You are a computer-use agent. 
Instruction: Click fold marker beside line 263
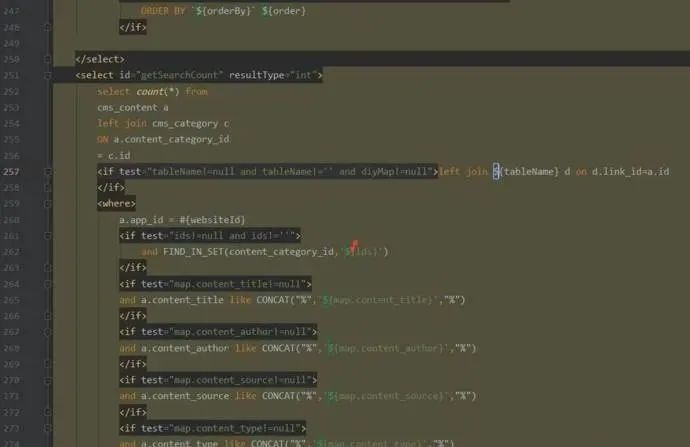coord(48,268)
